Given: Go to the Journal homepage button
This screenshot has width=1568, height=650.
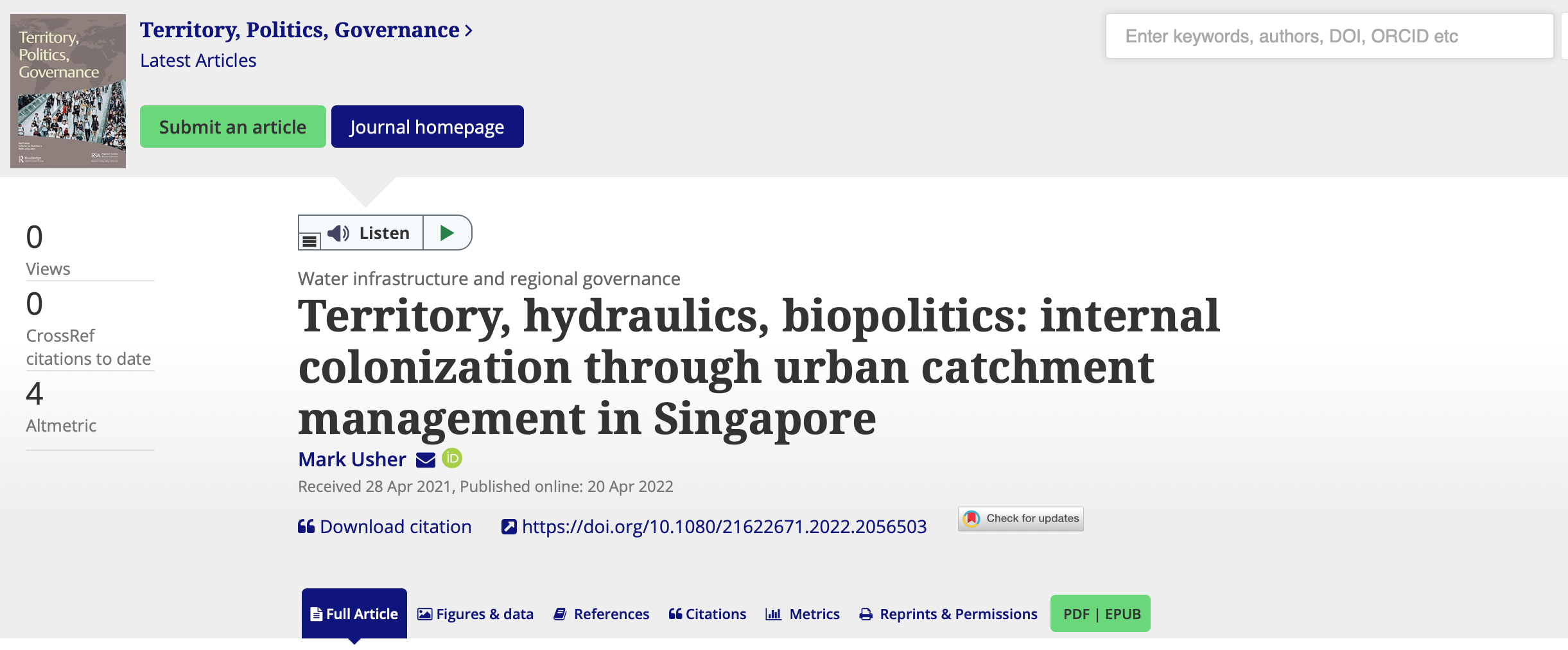Looking at the screenshot, I should 427,127.
